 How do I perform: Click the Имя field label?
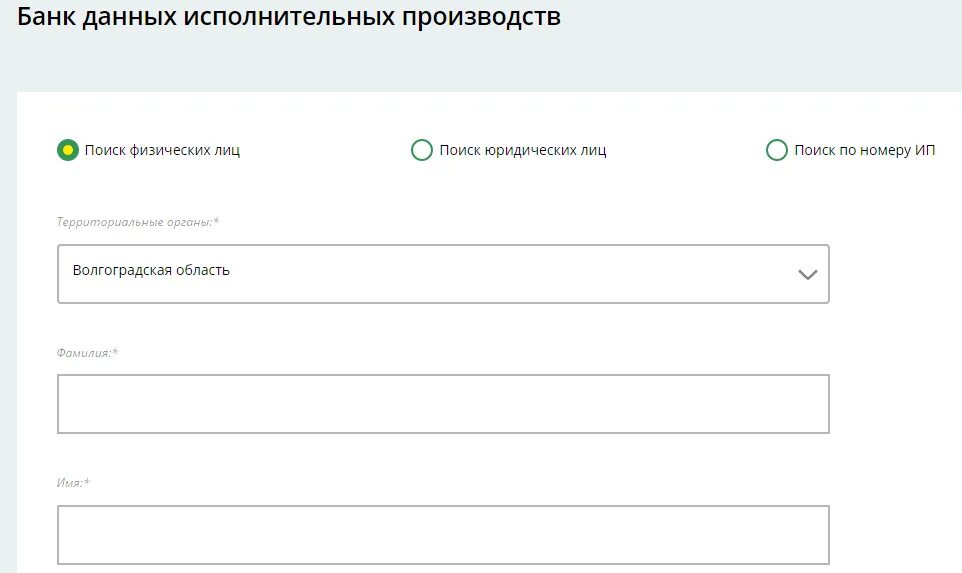click(70, 483)
